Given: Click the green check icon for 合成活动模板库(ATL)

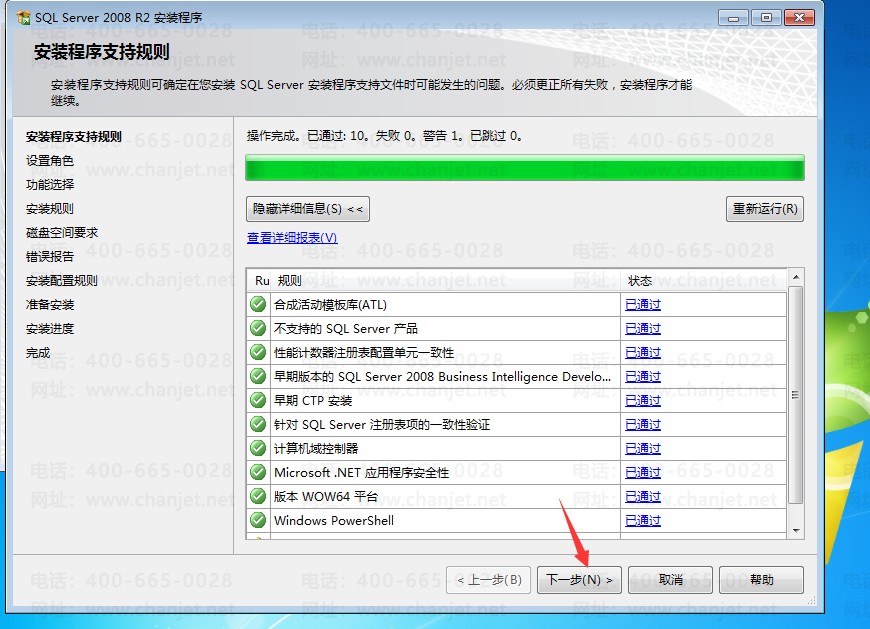Looking at the screenshot, I should point(258,304).
